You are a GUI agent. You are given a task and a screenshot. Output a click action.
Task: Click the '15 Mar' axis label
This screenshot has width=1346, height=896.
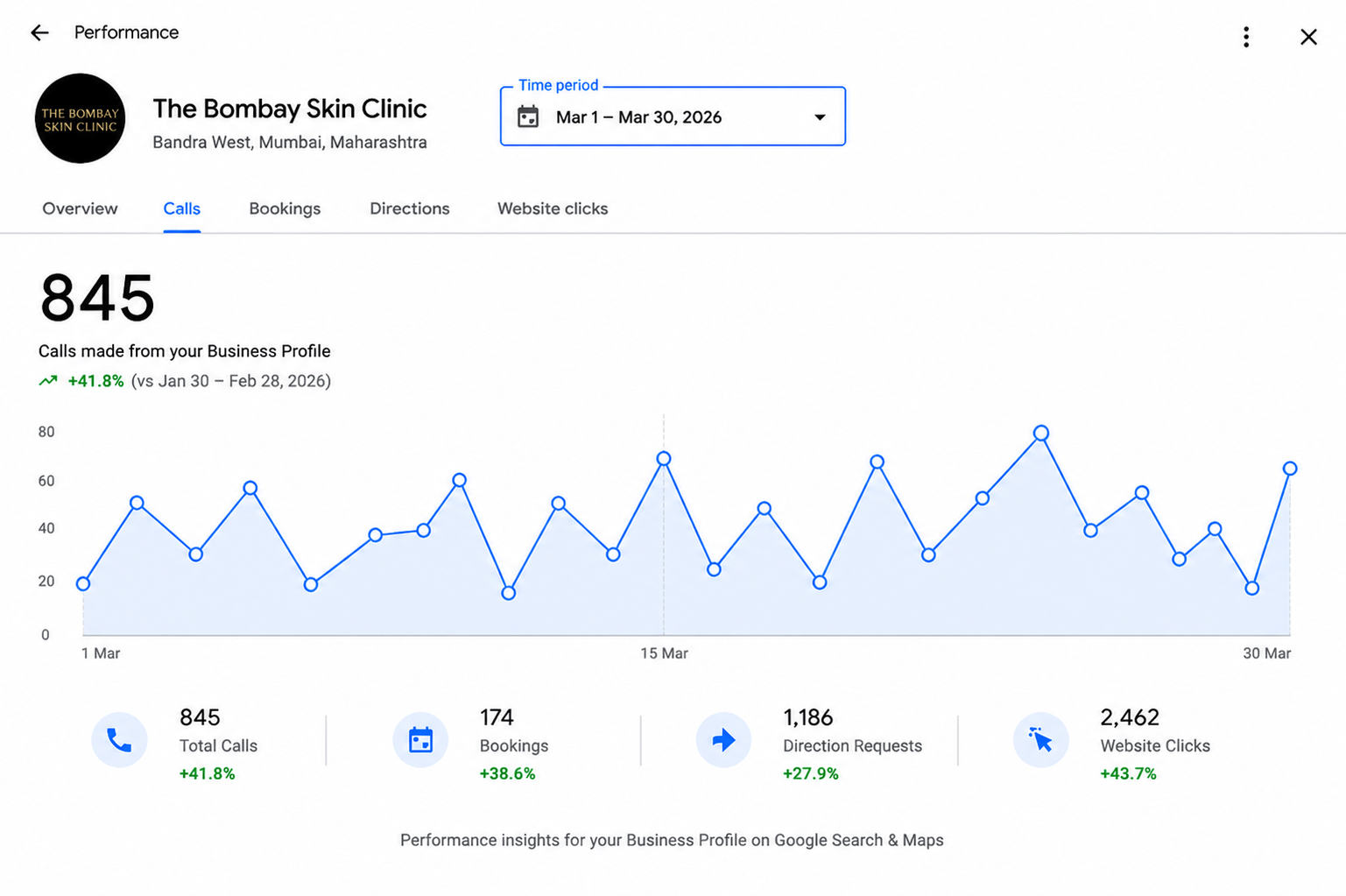[x=664, y=653]
